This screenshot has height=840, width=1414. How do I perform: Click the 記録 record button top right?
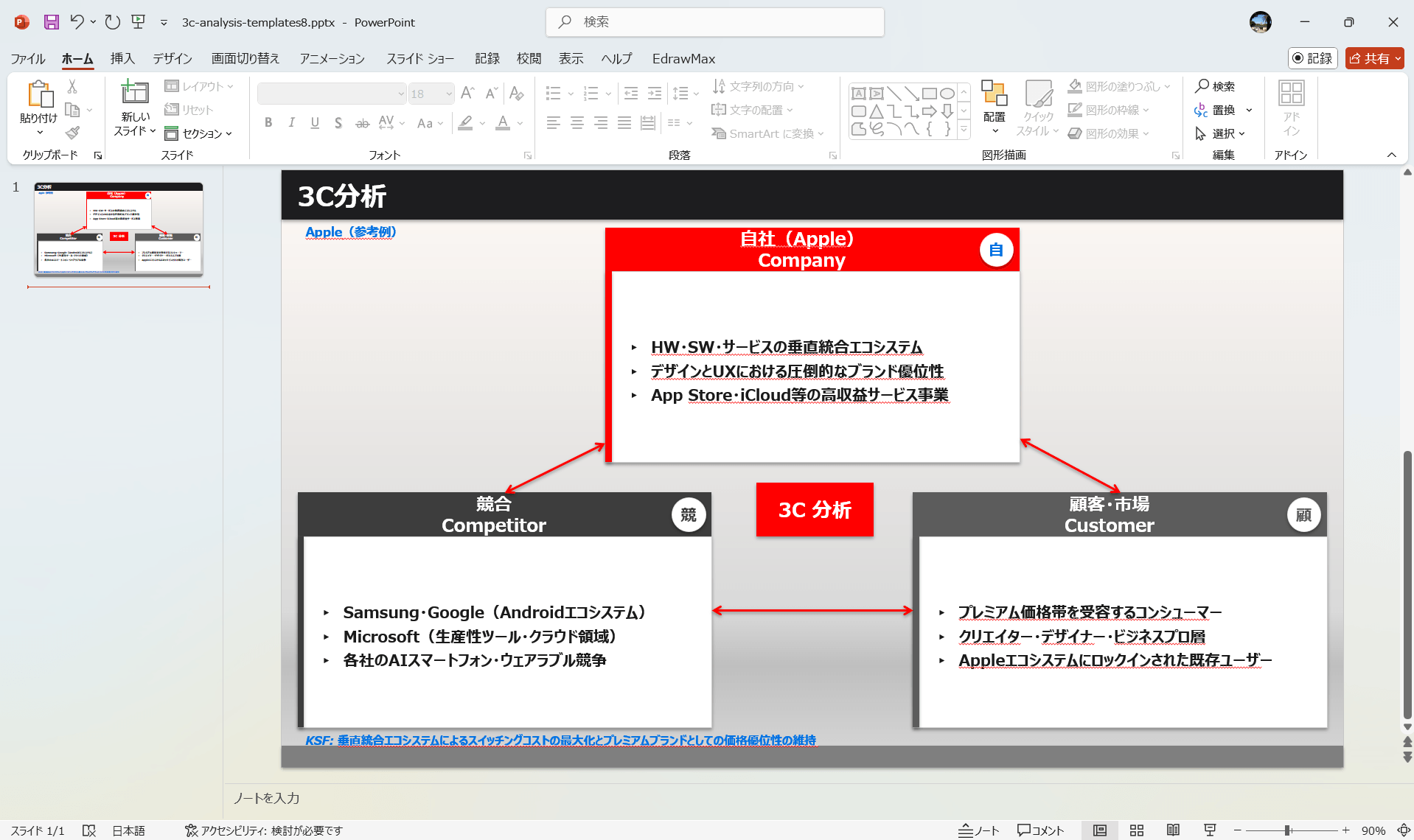tap(1312, 58)
